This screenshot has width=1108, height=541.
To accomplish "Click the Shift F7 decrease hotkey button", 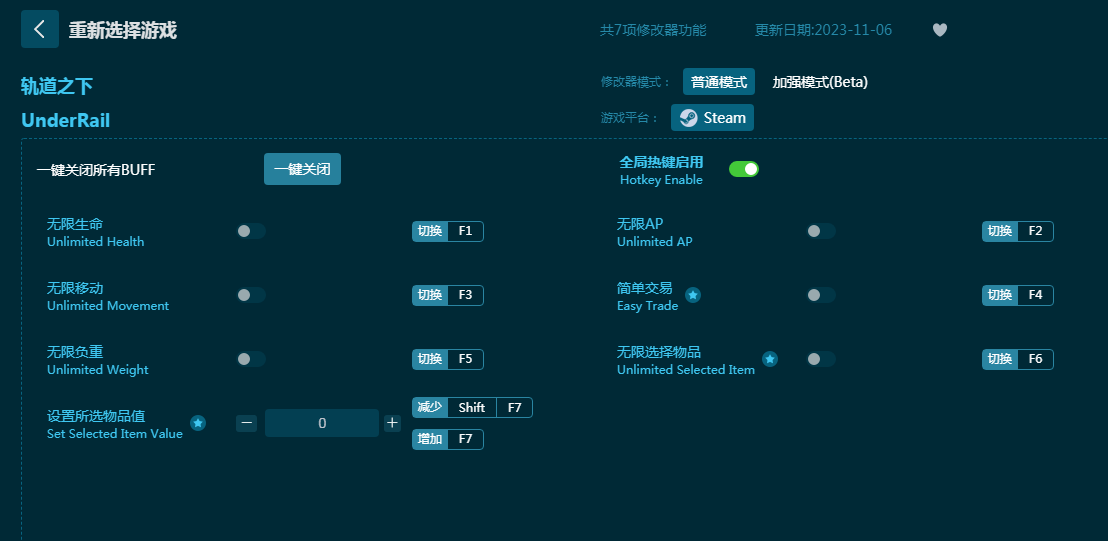I will click(x=472, y=407).
